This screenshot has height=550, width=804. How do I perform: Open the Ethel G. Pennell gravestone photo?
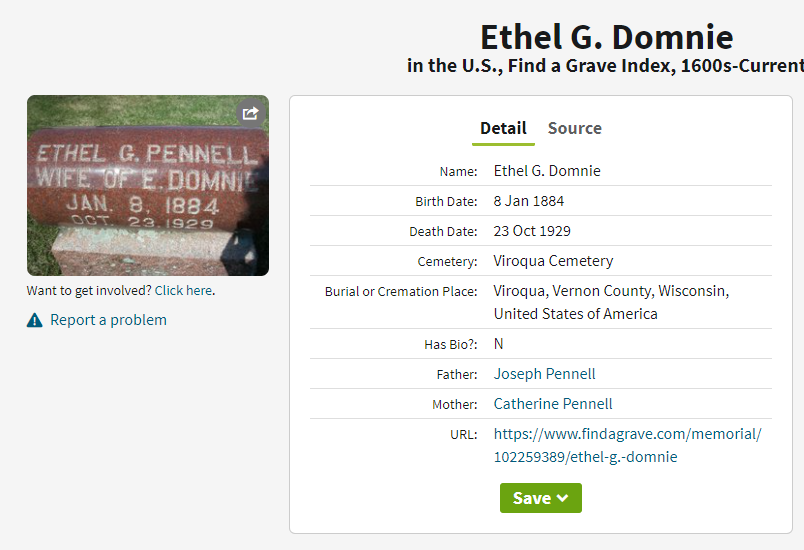point(148,186)
